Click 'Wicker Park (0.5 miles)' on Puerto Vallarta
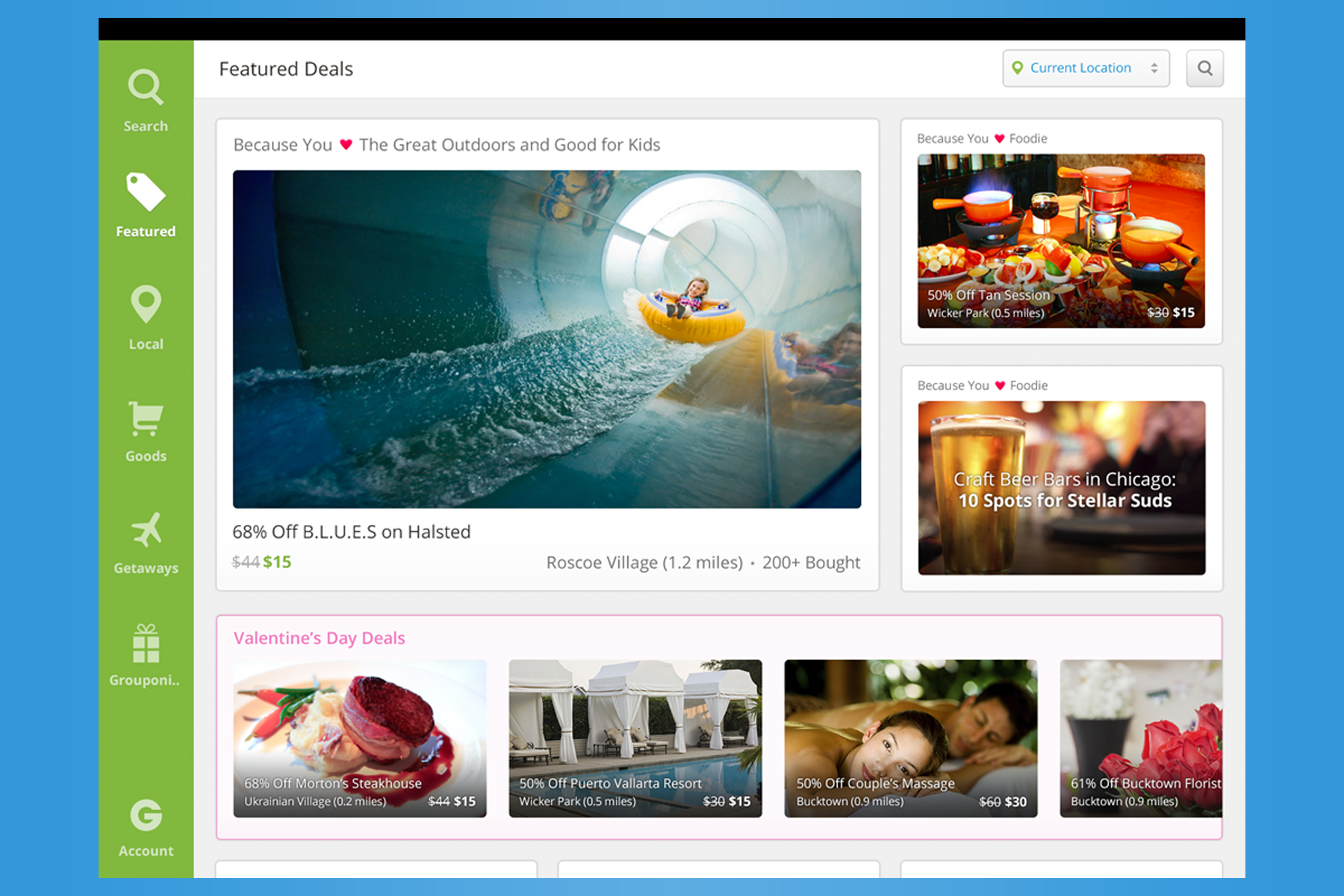 pyautogui.click(x=577, y=801)
